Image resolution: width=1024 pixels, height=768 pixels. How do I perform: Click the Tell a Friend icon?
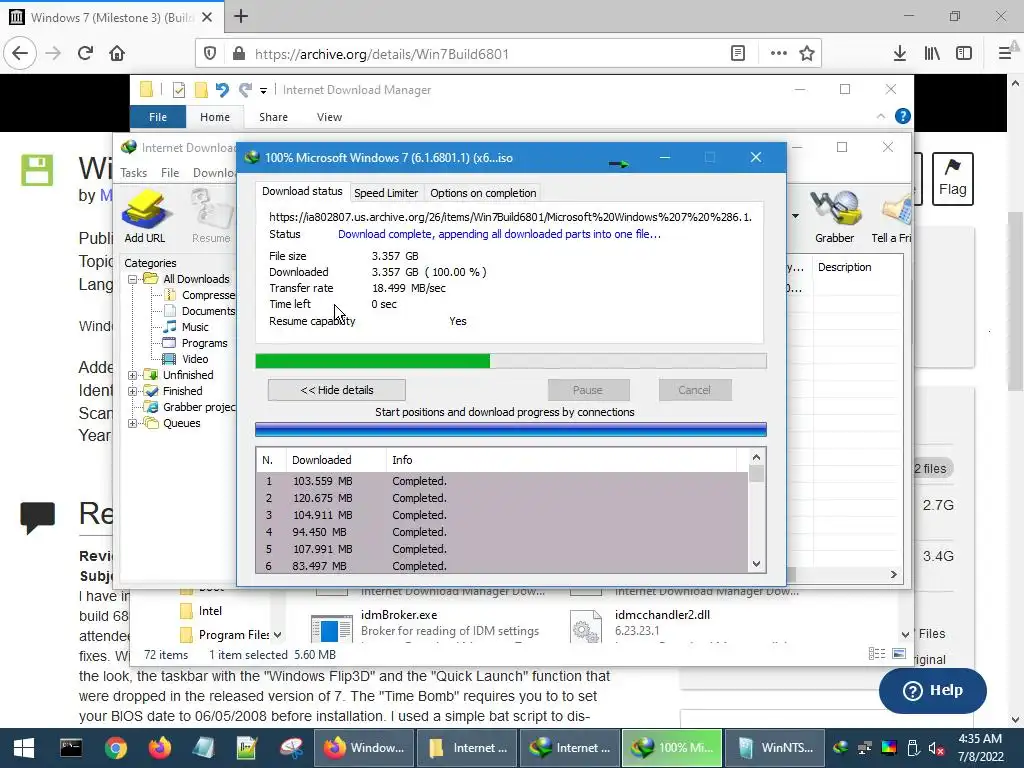(x=892, y=216)
